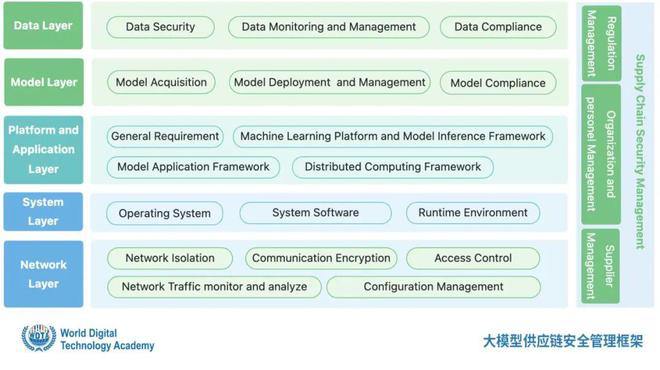Select the Data Layer block

click(x=43, y=25)
